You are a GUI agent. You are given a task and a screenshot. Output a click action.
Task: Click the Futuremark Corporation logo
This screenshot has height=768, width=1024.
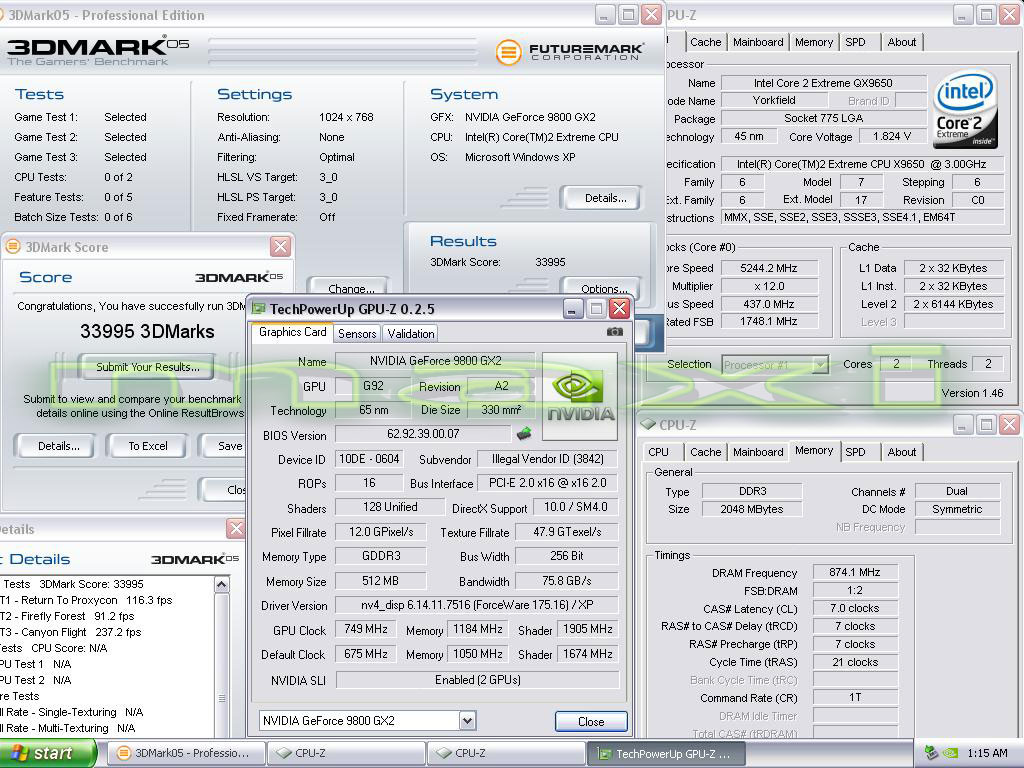(x=569, y=52)
